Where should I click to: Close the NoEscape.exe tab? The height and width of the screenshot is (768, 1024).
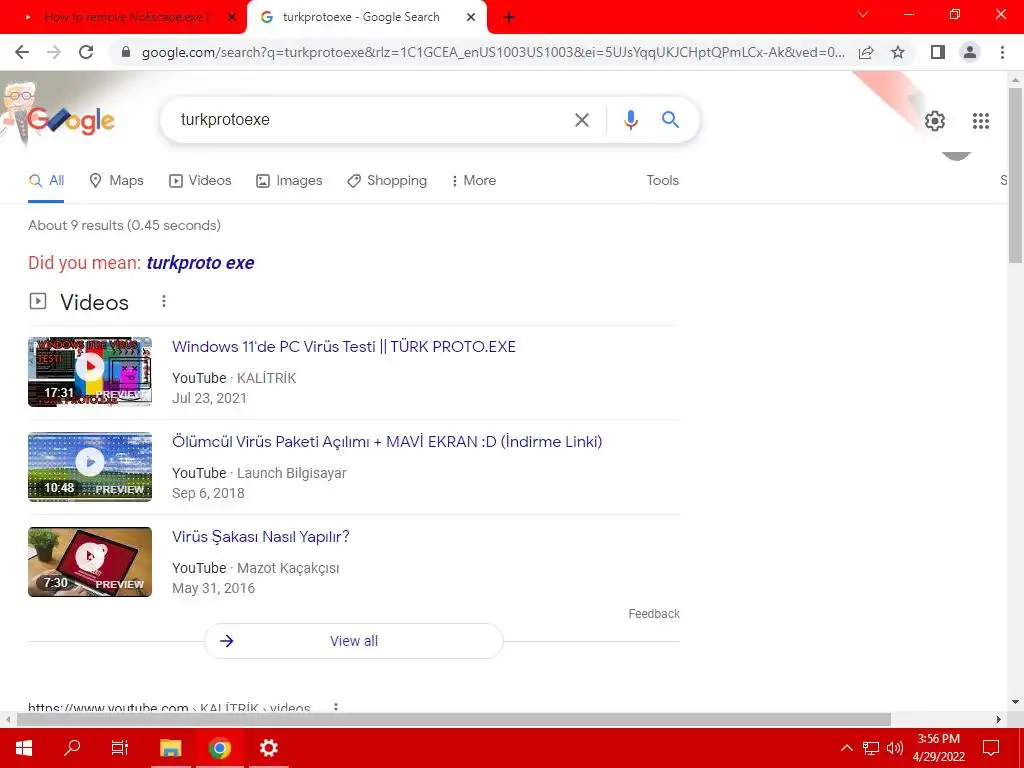pos(232,18)
